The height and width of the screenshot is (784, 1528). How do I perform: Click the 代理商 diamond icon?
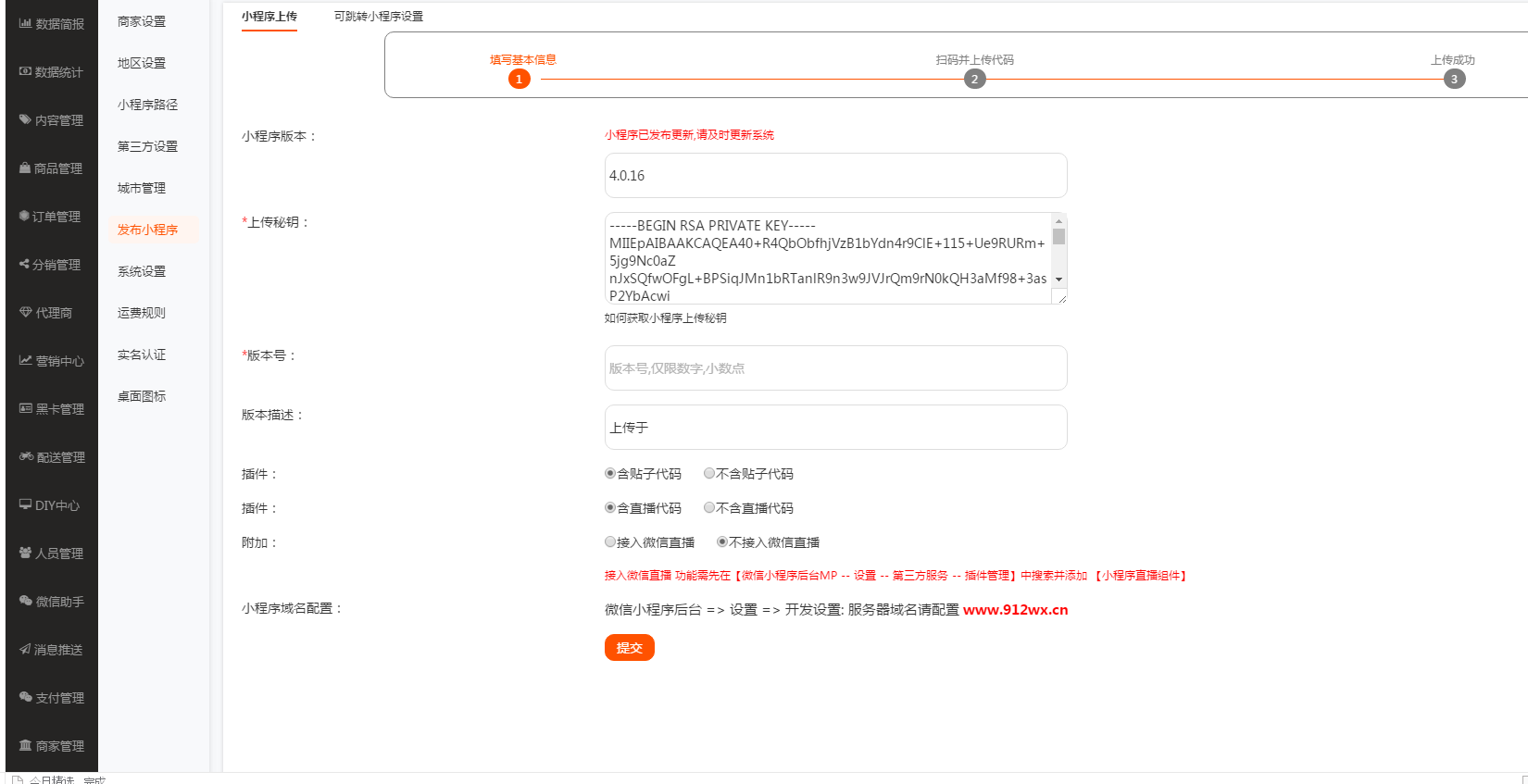point(25,313)
